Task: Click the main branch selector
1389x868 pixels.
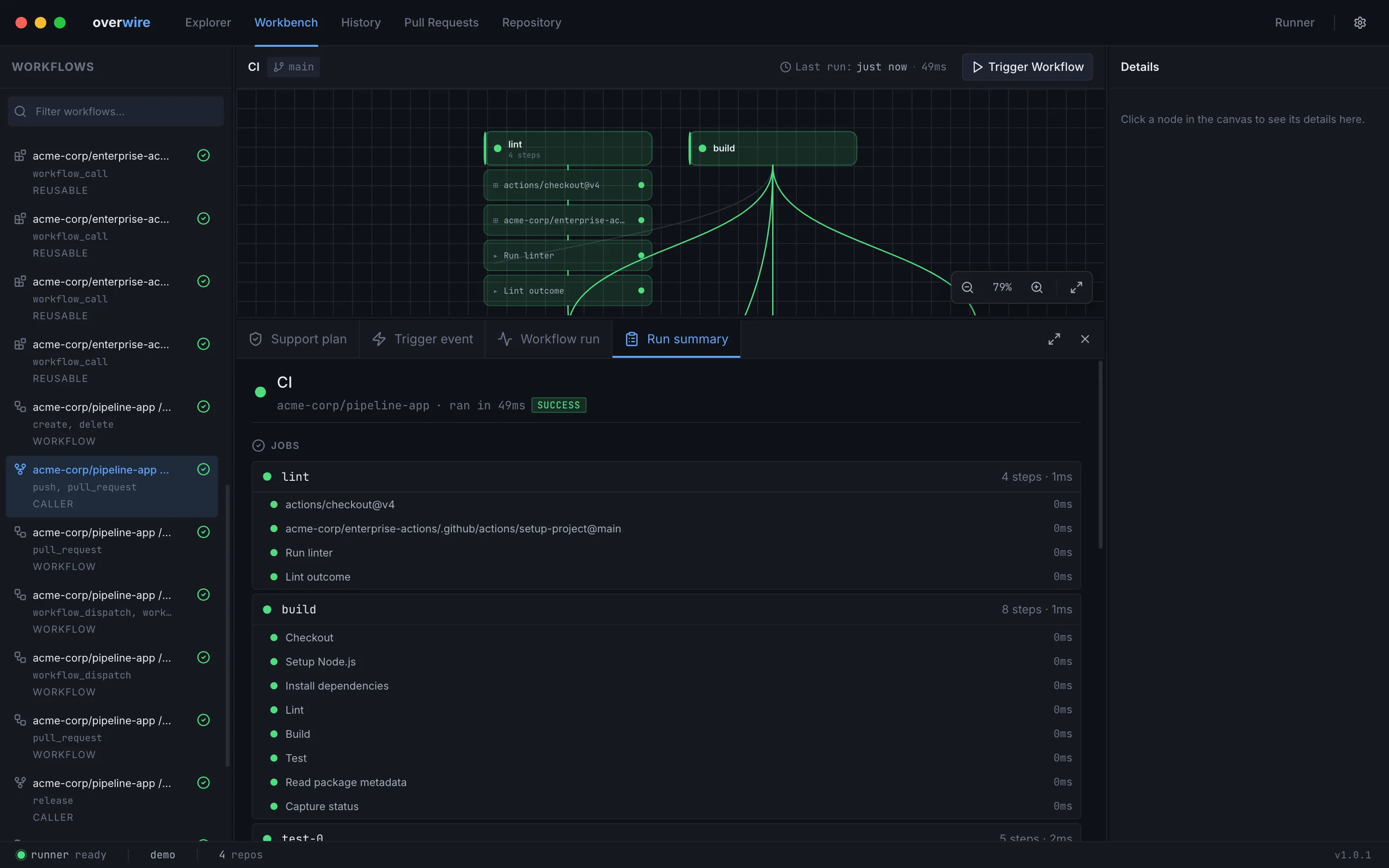Action: tap(293, 67)
